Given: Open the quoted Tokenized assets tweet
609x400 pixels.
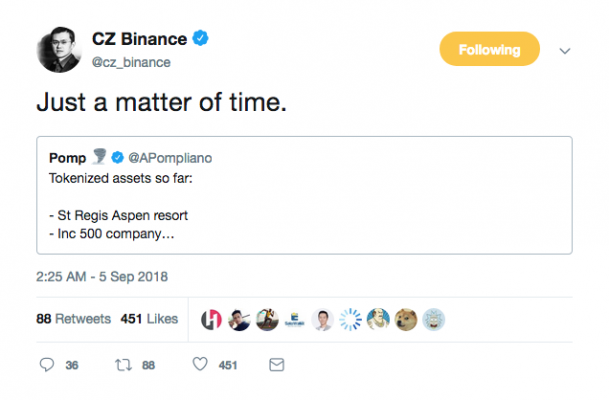Looking at the screenshot, I should (x=304, y=195).
